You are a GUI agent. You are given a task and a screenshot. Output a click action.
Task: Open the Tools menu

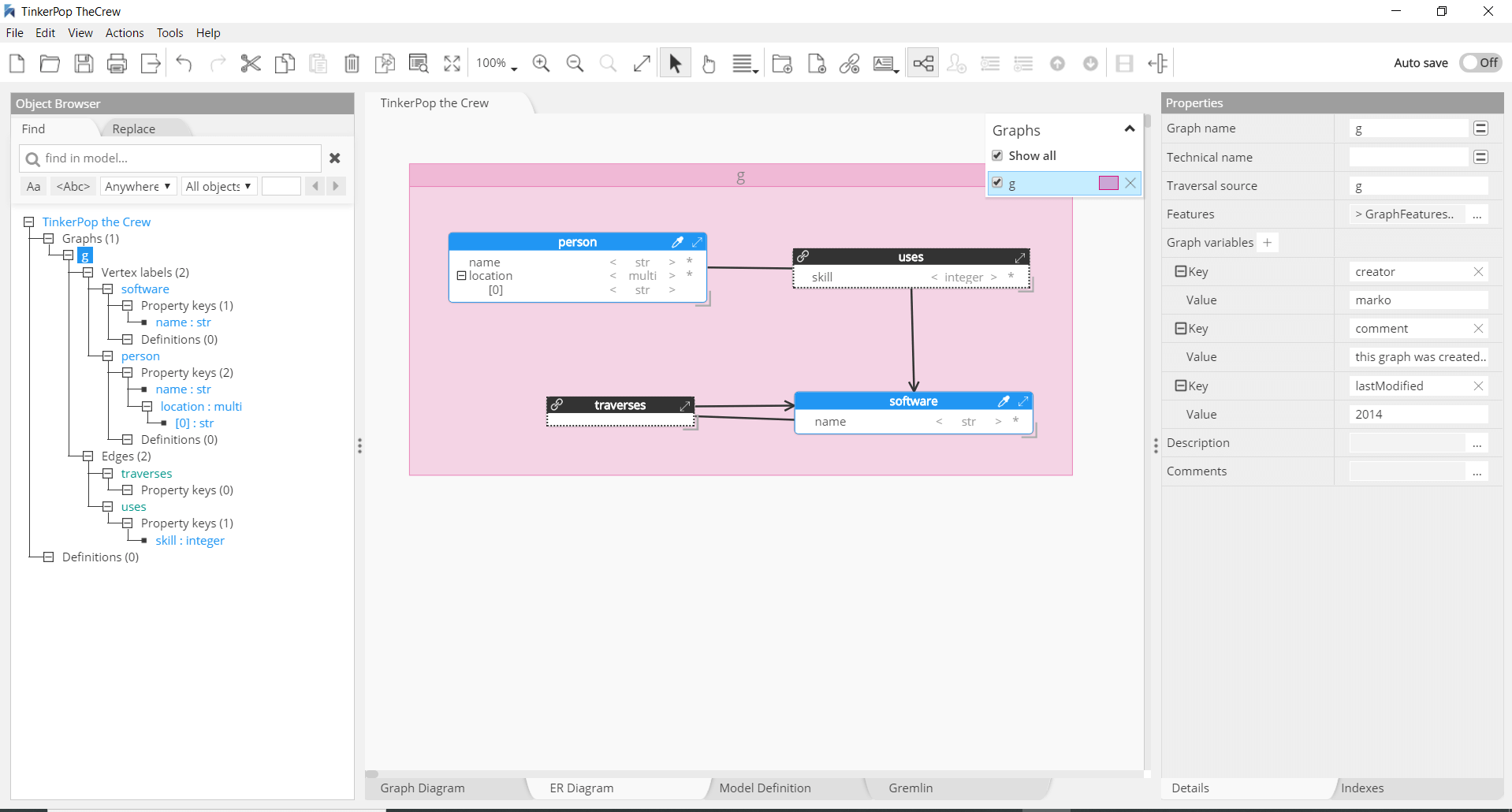[169, 32]
